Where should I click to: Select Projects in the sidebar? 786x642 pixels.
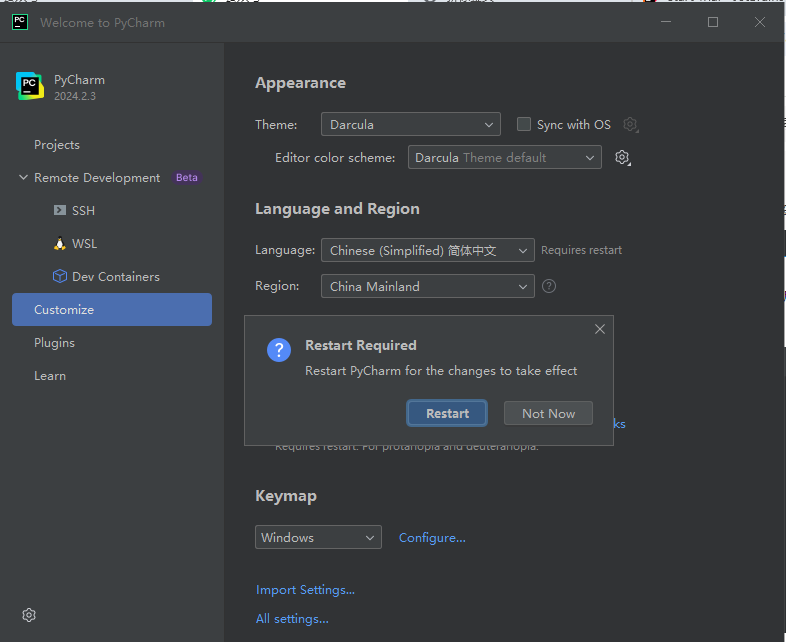coord(112,144)
